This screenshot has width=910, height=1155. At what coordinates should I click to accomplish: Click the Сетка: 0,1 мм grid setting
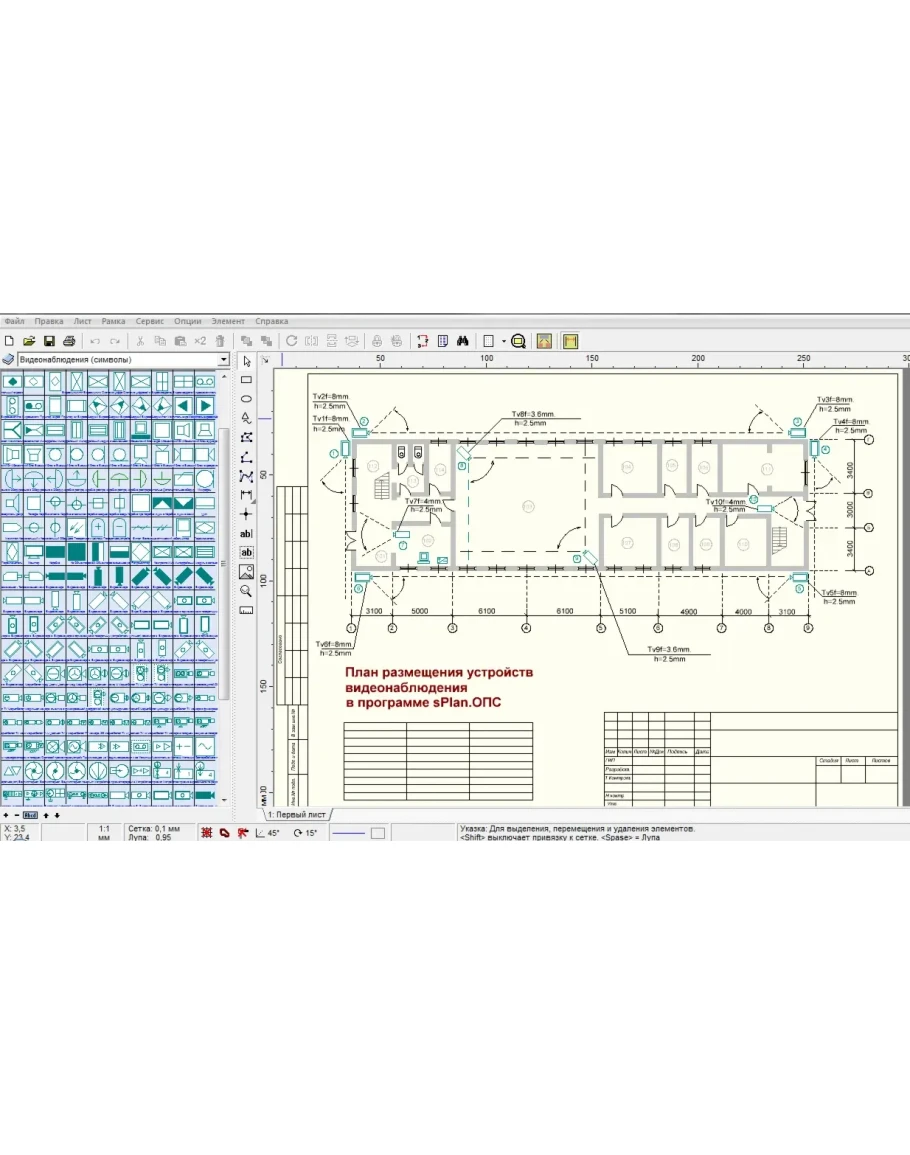coord(153,829)
